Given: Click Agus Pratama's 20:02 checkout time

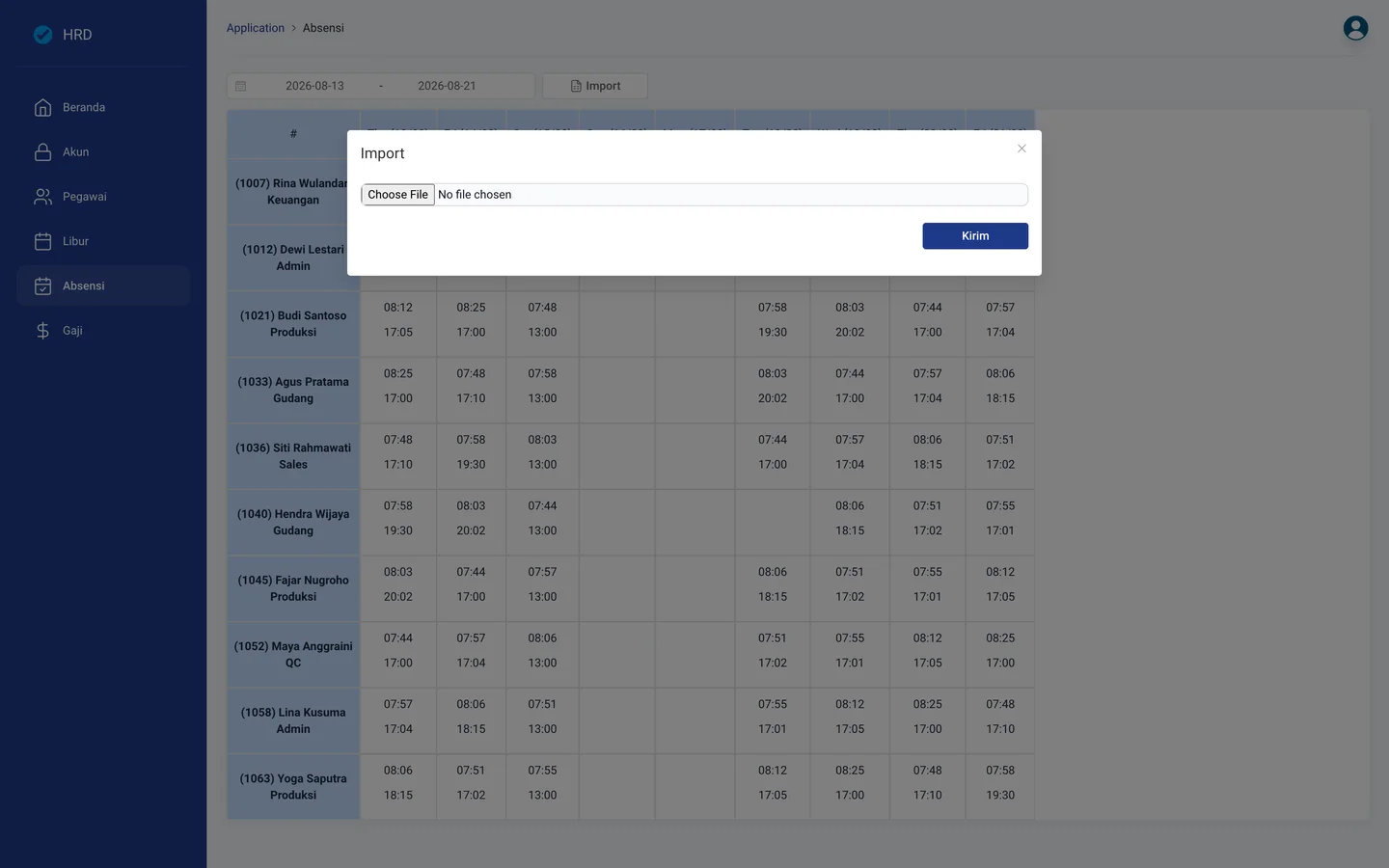Looking at the screenshot, I should click(x=773, y=398).
